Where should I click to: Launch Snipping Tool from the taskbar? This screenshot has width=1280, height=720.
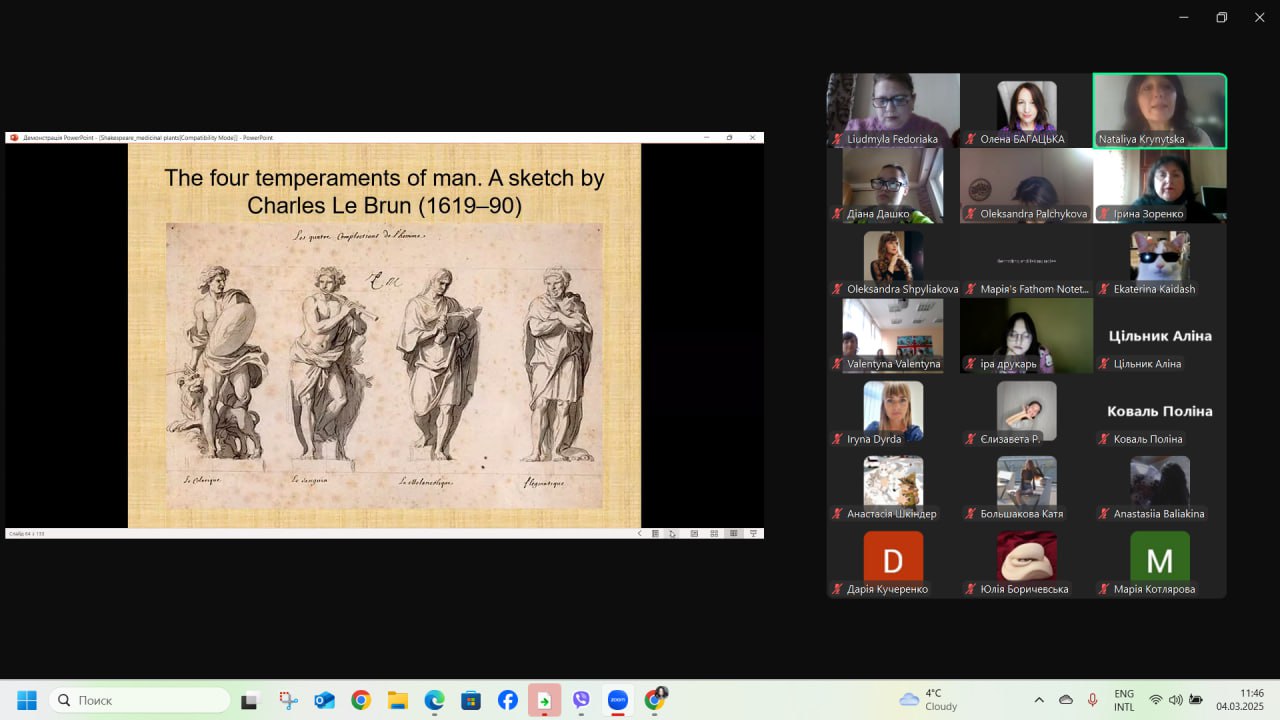click(287, 700)
